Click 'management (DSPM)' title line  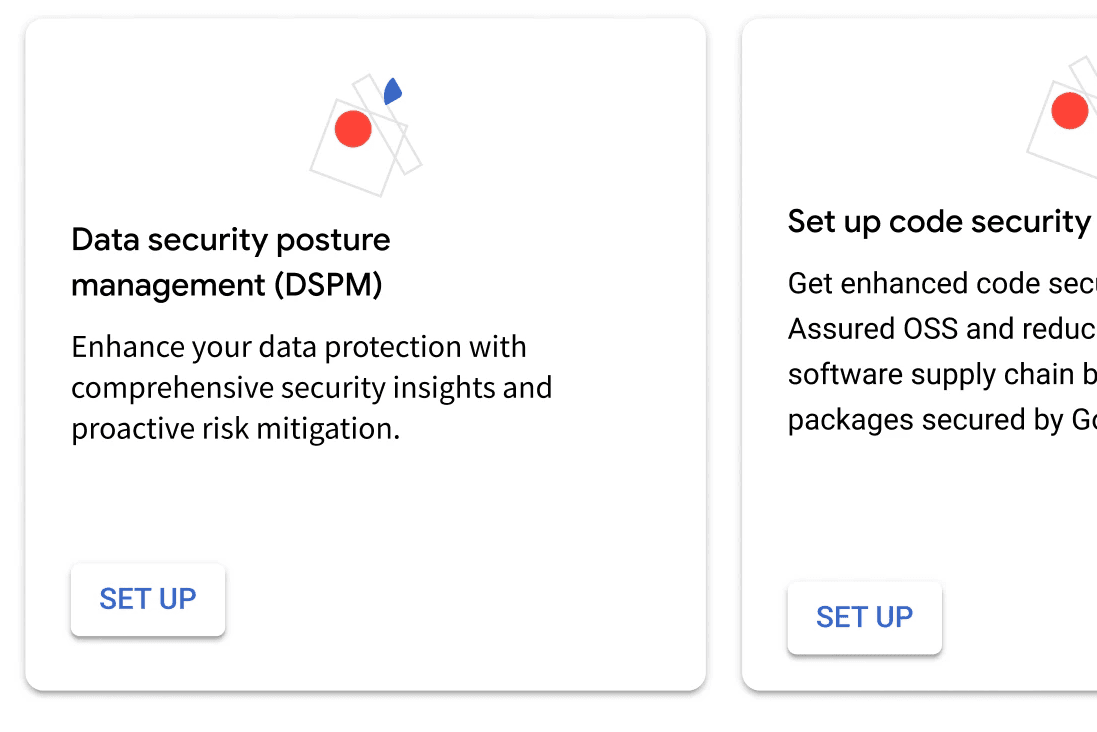[227, 285]
